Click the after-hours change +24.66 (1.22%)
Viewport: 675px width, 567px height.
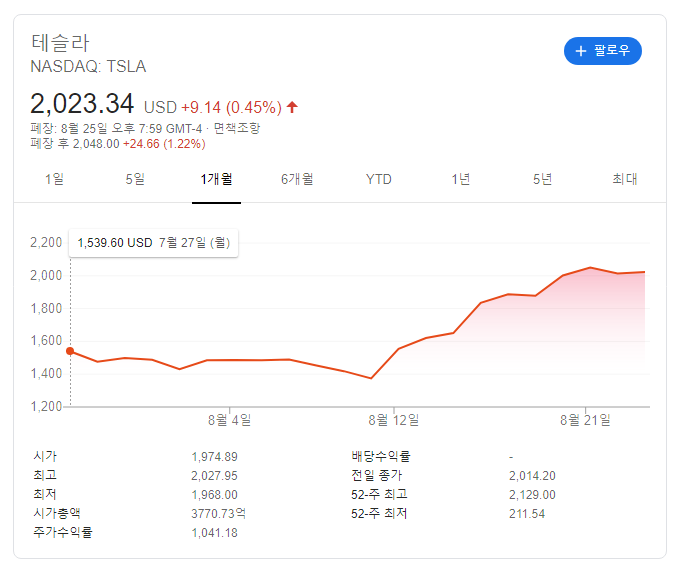(x=164, y=144)
